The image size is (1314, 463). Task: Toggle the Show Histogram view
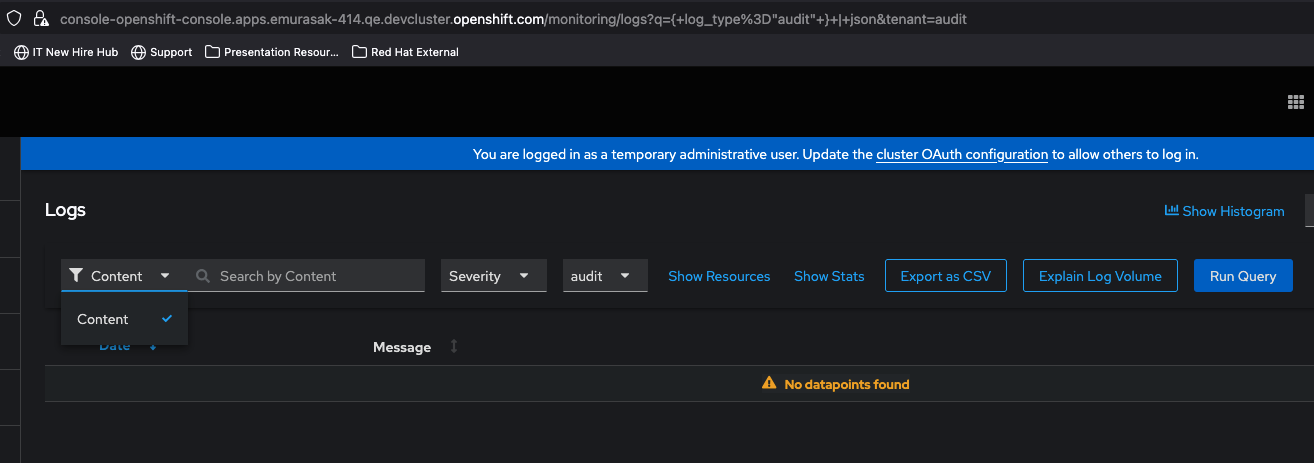pyautogui.click(x=1232, y=211)
